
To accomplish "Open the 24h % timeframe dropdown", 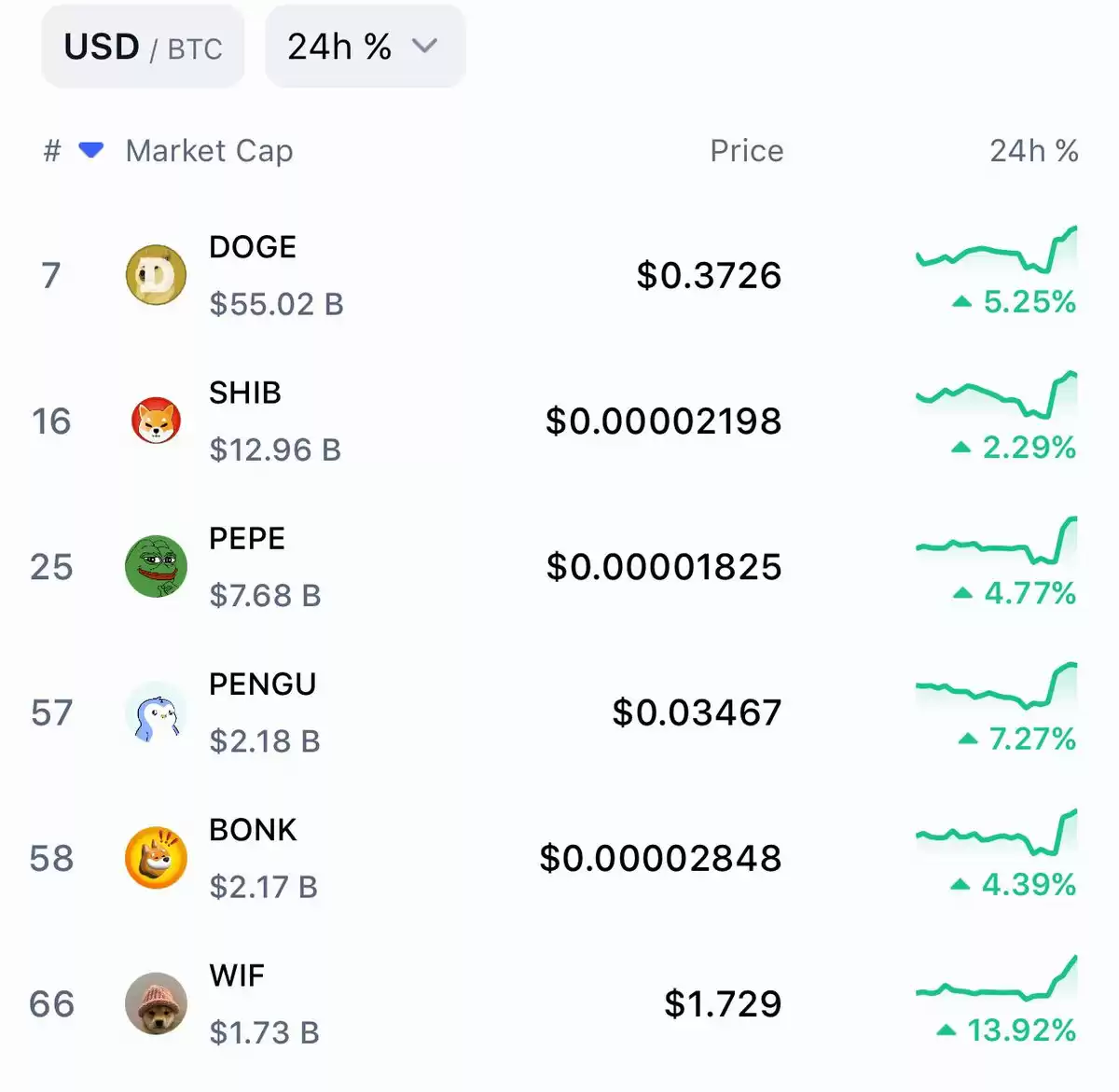I will (x=365, y=47).
